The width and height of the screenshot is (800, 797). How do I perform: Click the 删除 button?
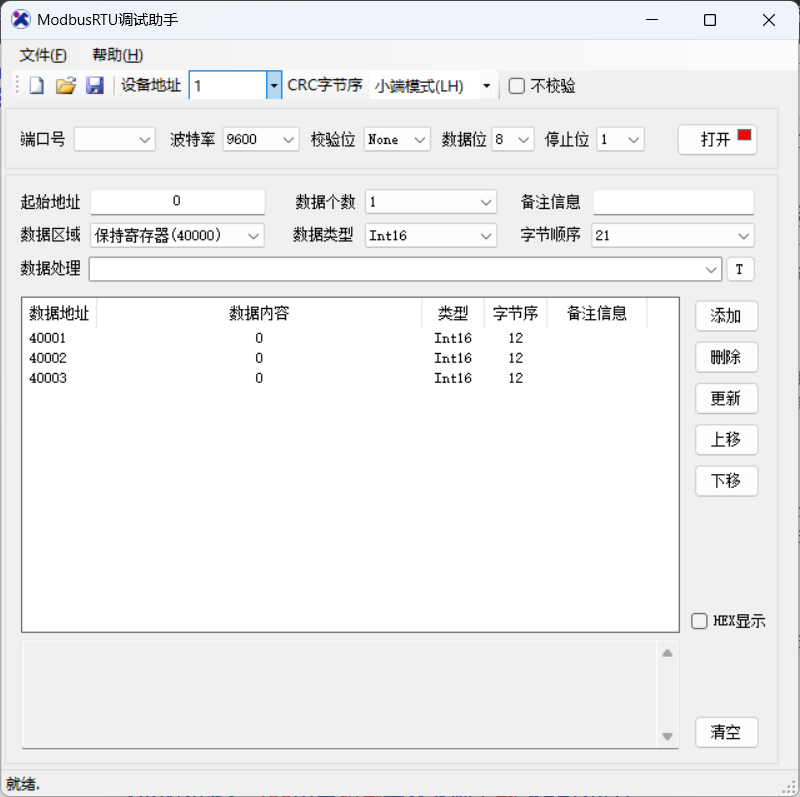726,357
